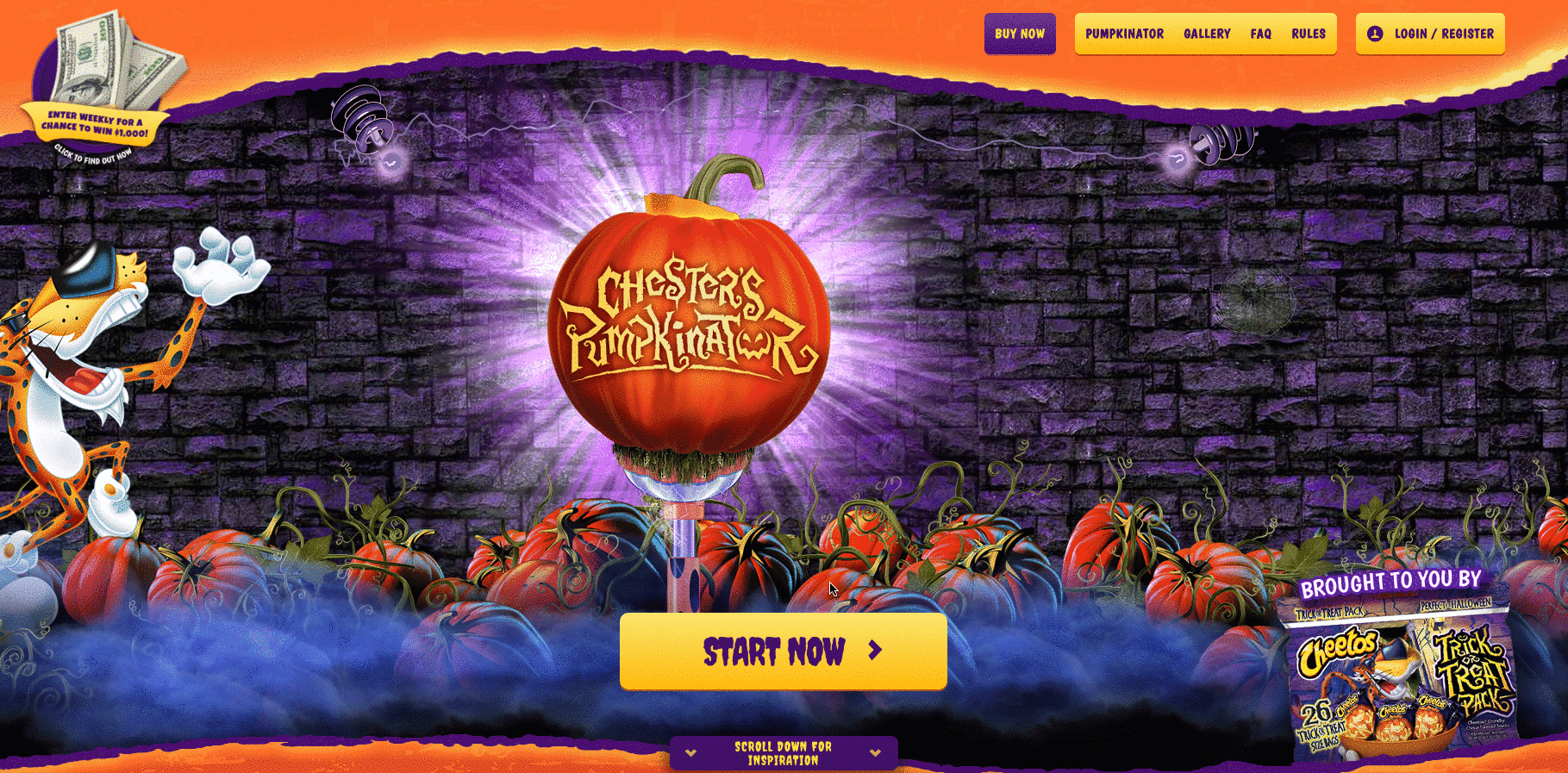Image resolution: width=1568 pixels, height=773 pixels.
Task: Expand inspiration with left down chevron
Action: (x=690, y=753)
